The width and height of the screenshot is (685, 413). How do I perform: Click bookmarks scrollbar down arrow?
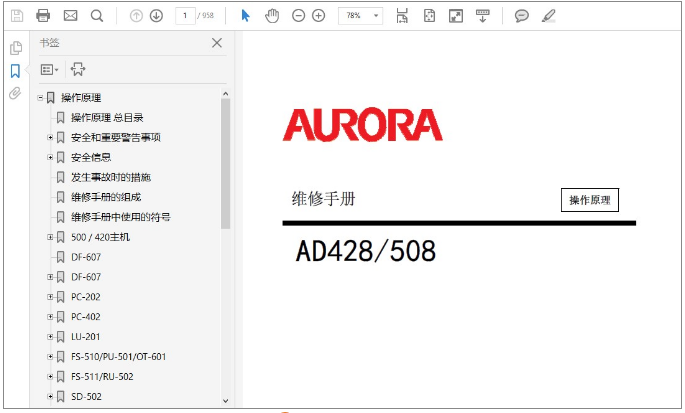(225, 401)
